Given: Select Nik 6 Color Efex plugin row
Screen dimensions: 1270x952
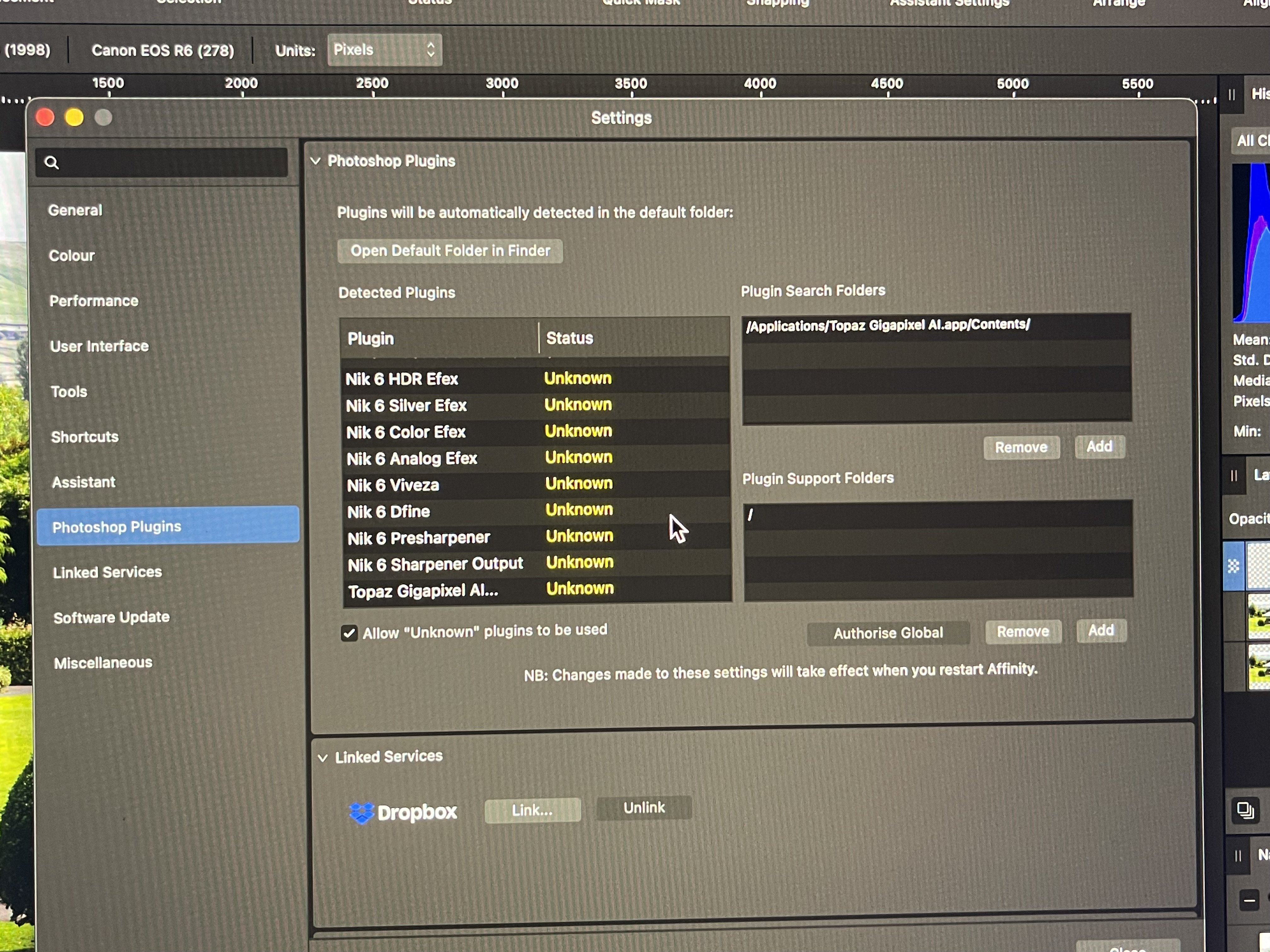Looking at the screenshot, I should [536, 432].
